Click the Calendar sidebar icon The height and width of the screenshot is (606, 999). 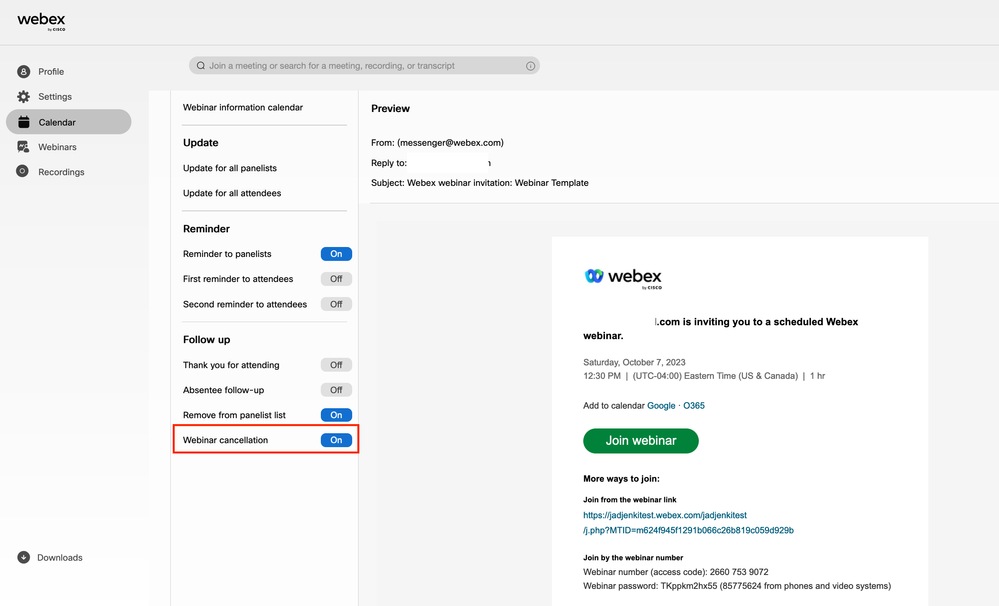point(22,121)
